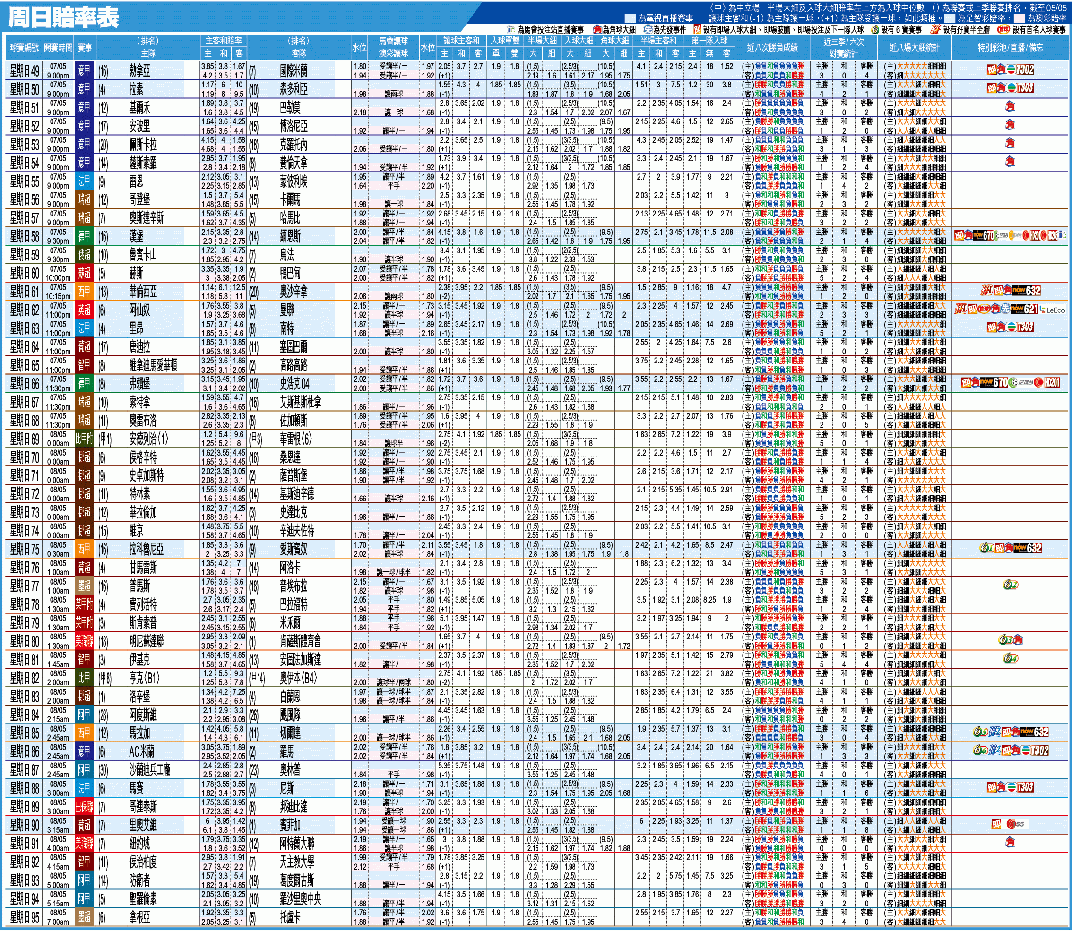Screen dimensions: 1072x931
Task: Click away team 巴勒莫
Action: pyautogui.click(x=290, y=107)
